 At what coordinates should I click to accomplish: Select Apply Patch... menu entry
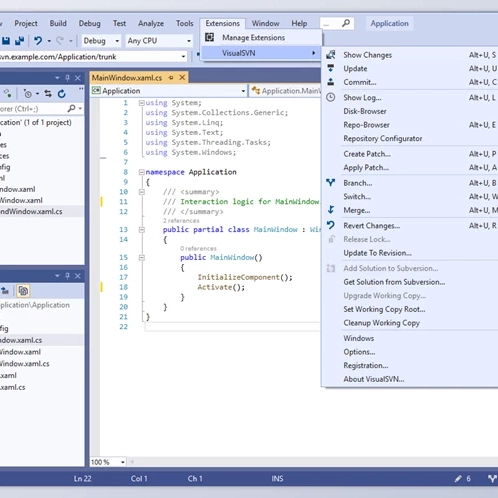tap(366, 167)
